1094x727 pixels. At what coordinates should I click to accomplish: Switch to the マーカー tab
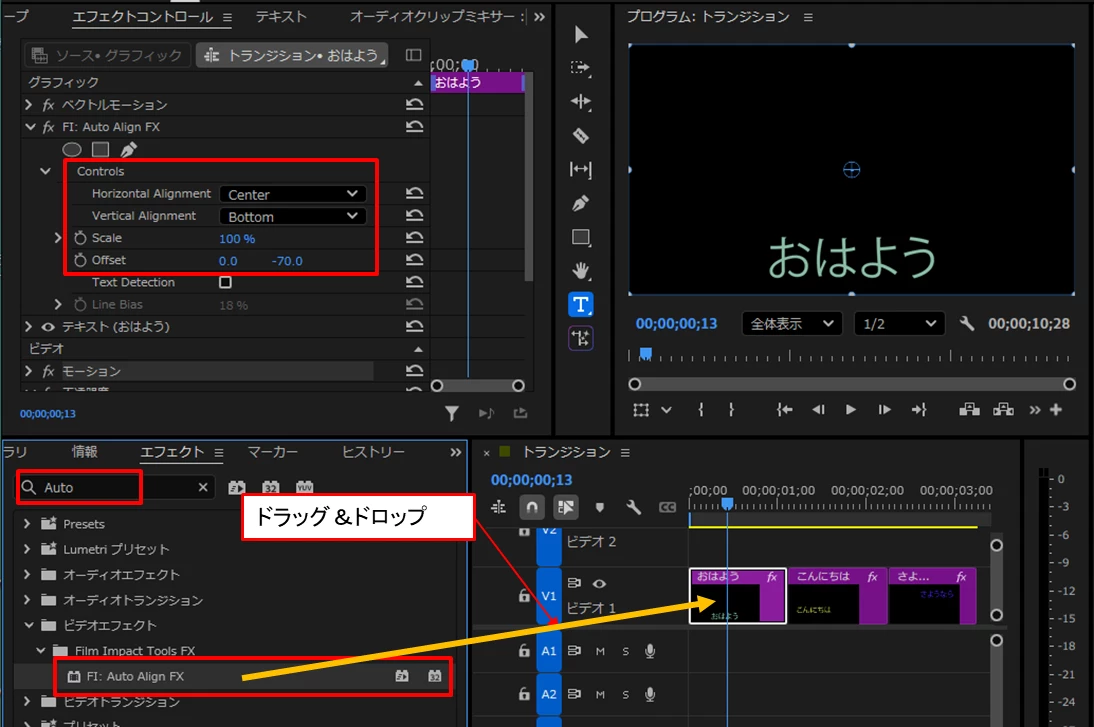coord(272,451)
